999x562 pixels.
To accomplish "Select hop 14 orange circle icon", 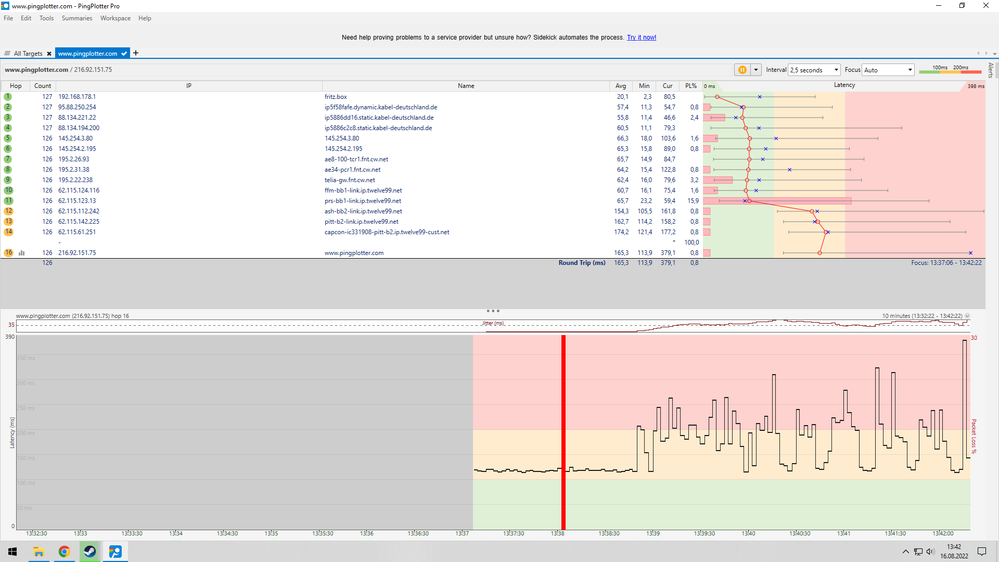I will pyautogui.click(x=8, y=232).
